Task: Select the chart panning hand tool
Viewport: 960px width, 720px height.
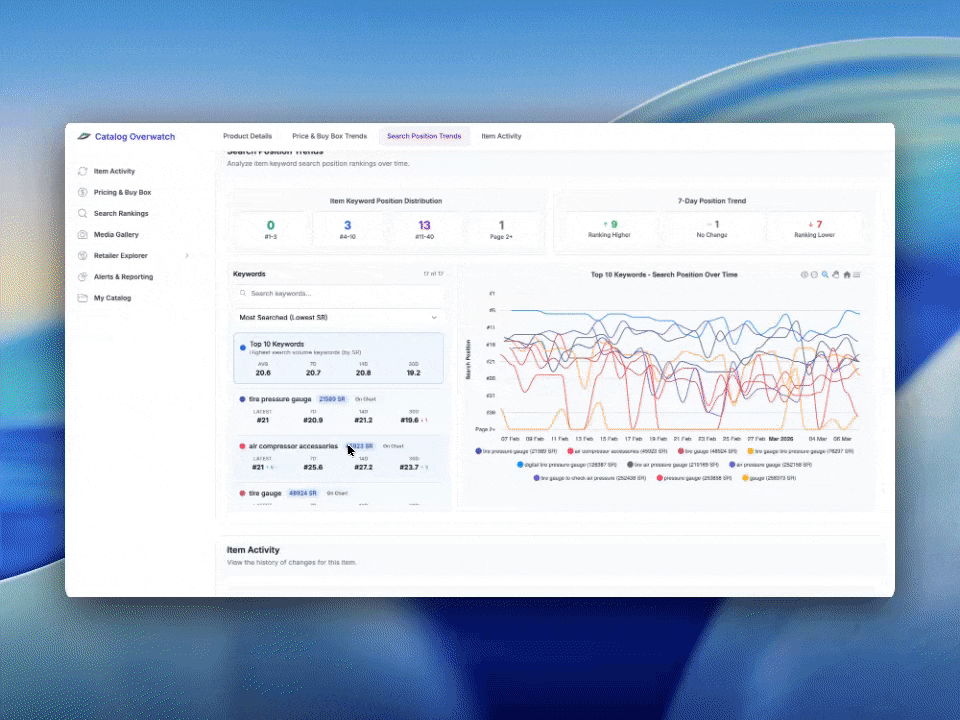Action: (x=836, y=275)
